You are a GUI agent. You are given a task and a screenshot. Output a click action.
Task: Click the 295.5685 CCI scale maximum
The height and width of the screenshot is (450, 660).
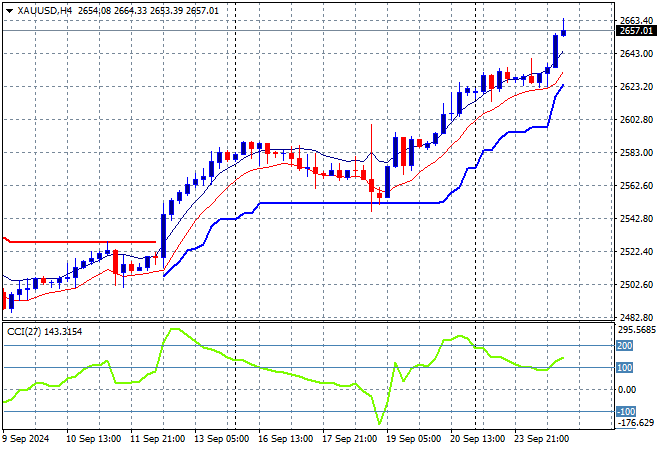(x=636, y=330)
